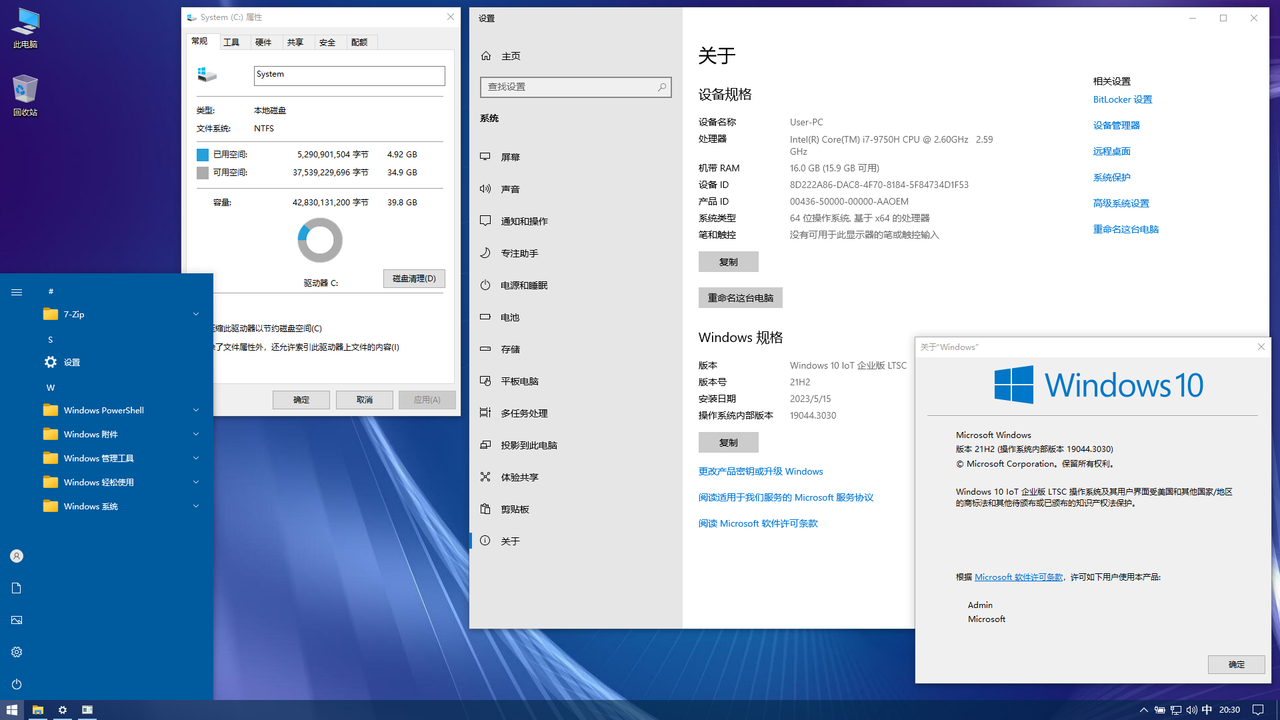Click 复制 under 设备规格
This screenshot has height=720, width=1280.
pos(728,262)
